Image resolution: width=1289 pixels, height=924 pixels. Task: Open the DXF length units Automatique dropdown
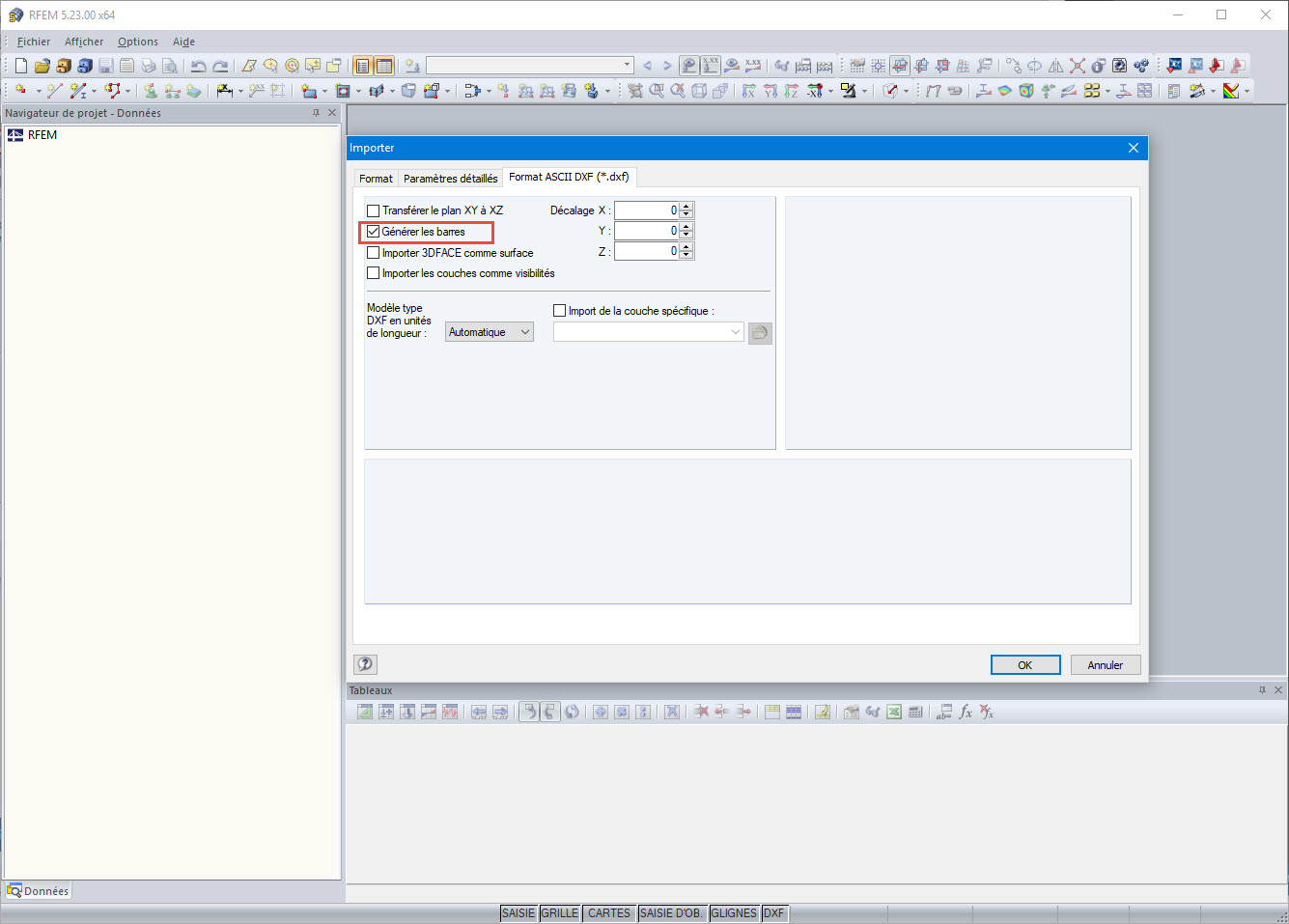[x=490, y=332]
